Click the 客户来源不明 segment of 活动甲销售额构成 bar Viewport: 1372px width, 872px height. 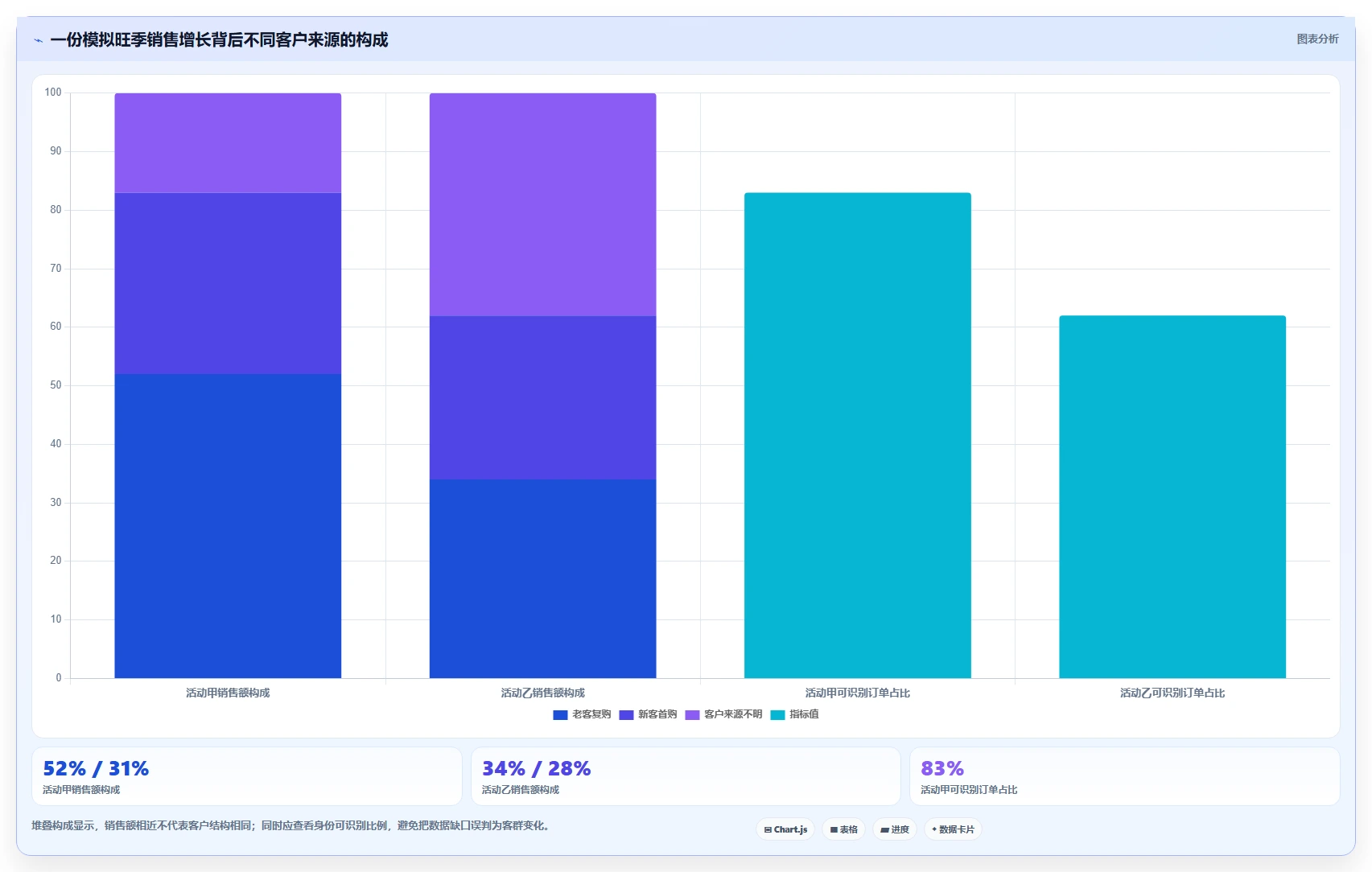tap(228, 143)
